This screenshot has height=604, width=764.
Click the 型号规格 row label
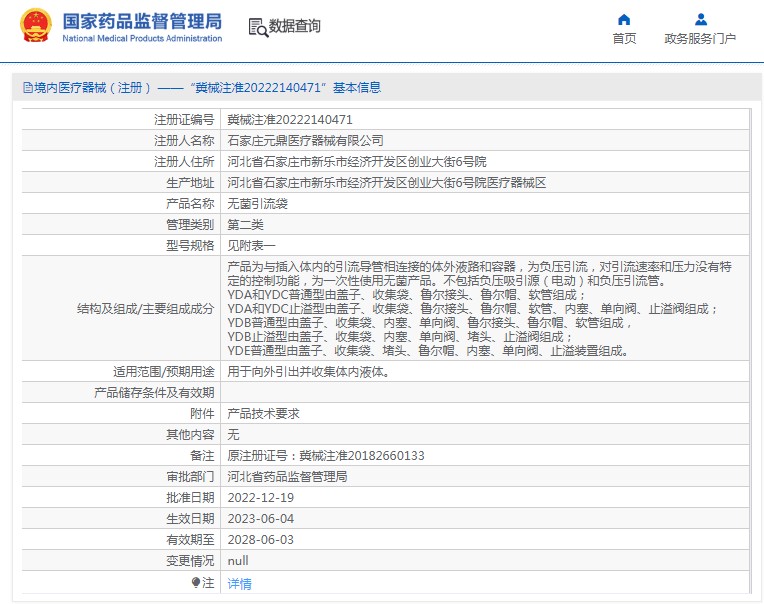(x=190, y=245)
